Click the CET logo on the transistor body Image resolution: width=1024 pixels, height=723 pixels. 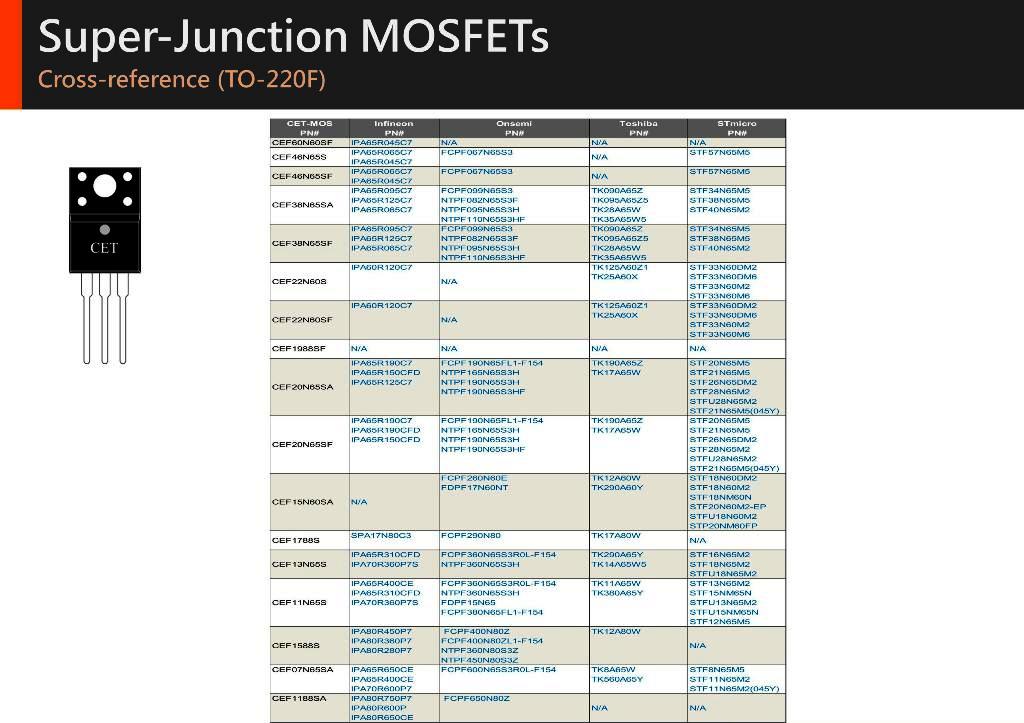pyautogui.click(x=104, y=248)
